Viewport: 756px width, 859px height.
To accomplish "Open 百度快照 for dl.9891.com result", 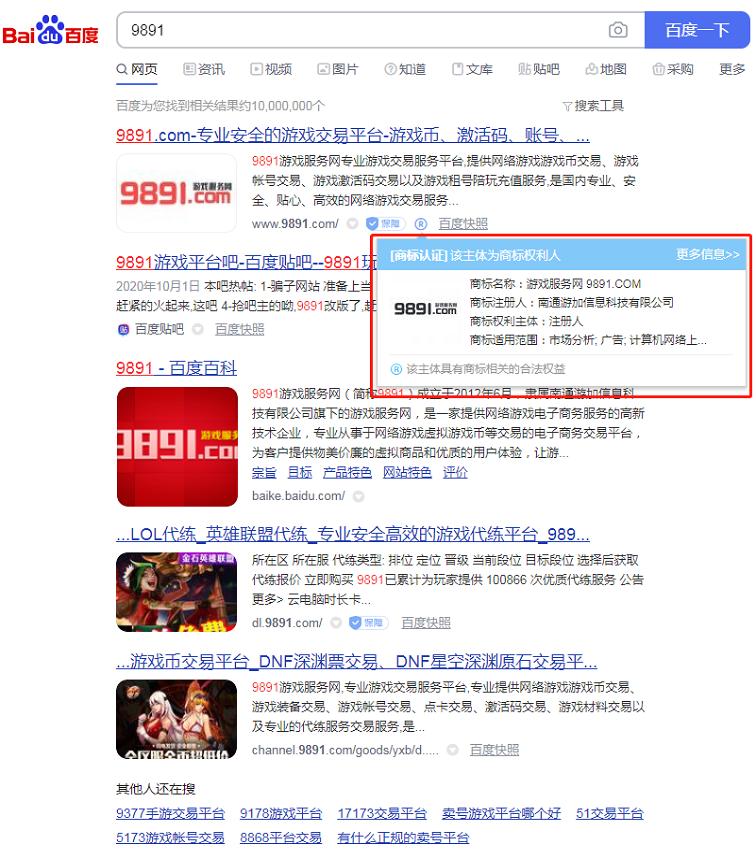I will coord(426,623).
